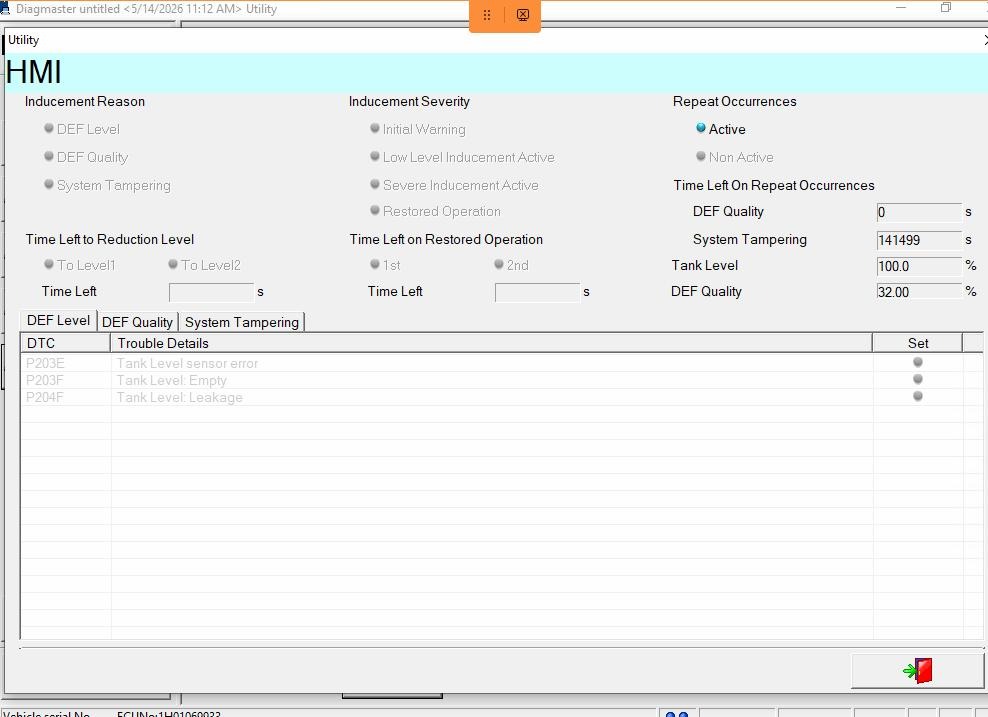Click the Diagmaster app icon in title bar
Viewport: 988px width, 717px height.
[x=5, y=9]
